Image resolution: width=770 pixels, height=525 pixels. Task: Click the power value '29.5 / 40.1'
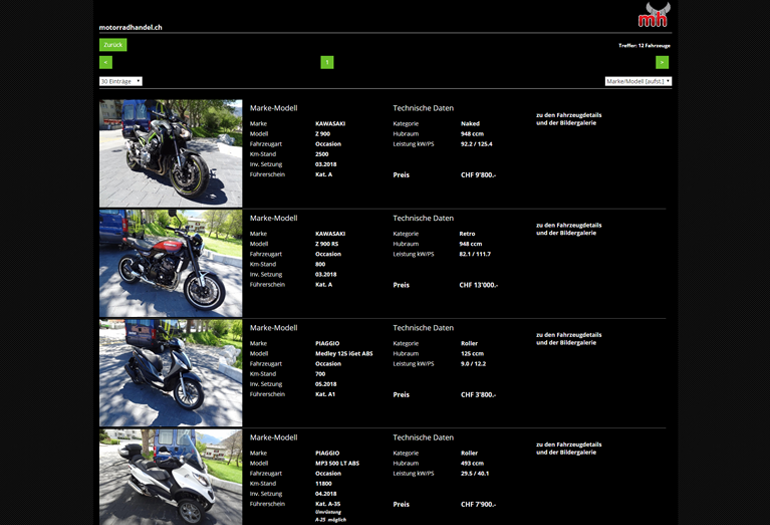(475, 473)
